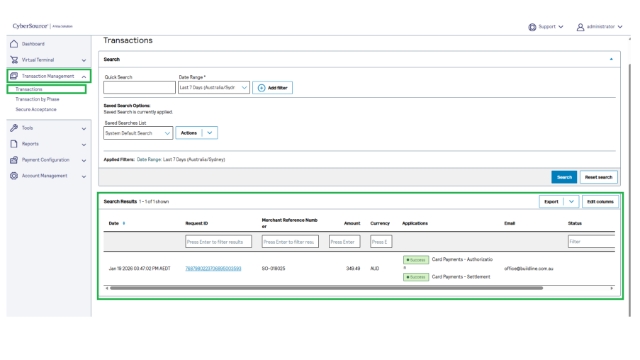
Task: Click the Currency filter field
Action: (x=381, y=242)
